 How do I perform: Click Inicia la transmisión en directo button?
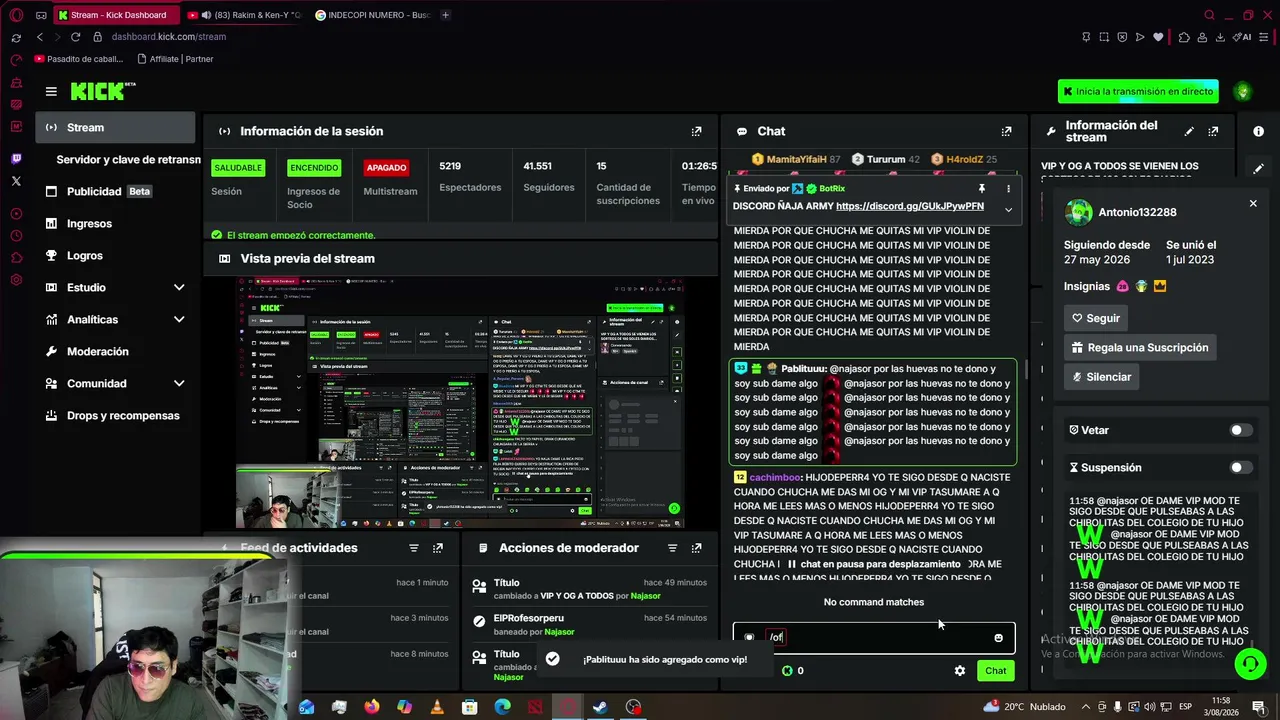click(1138, 91)
